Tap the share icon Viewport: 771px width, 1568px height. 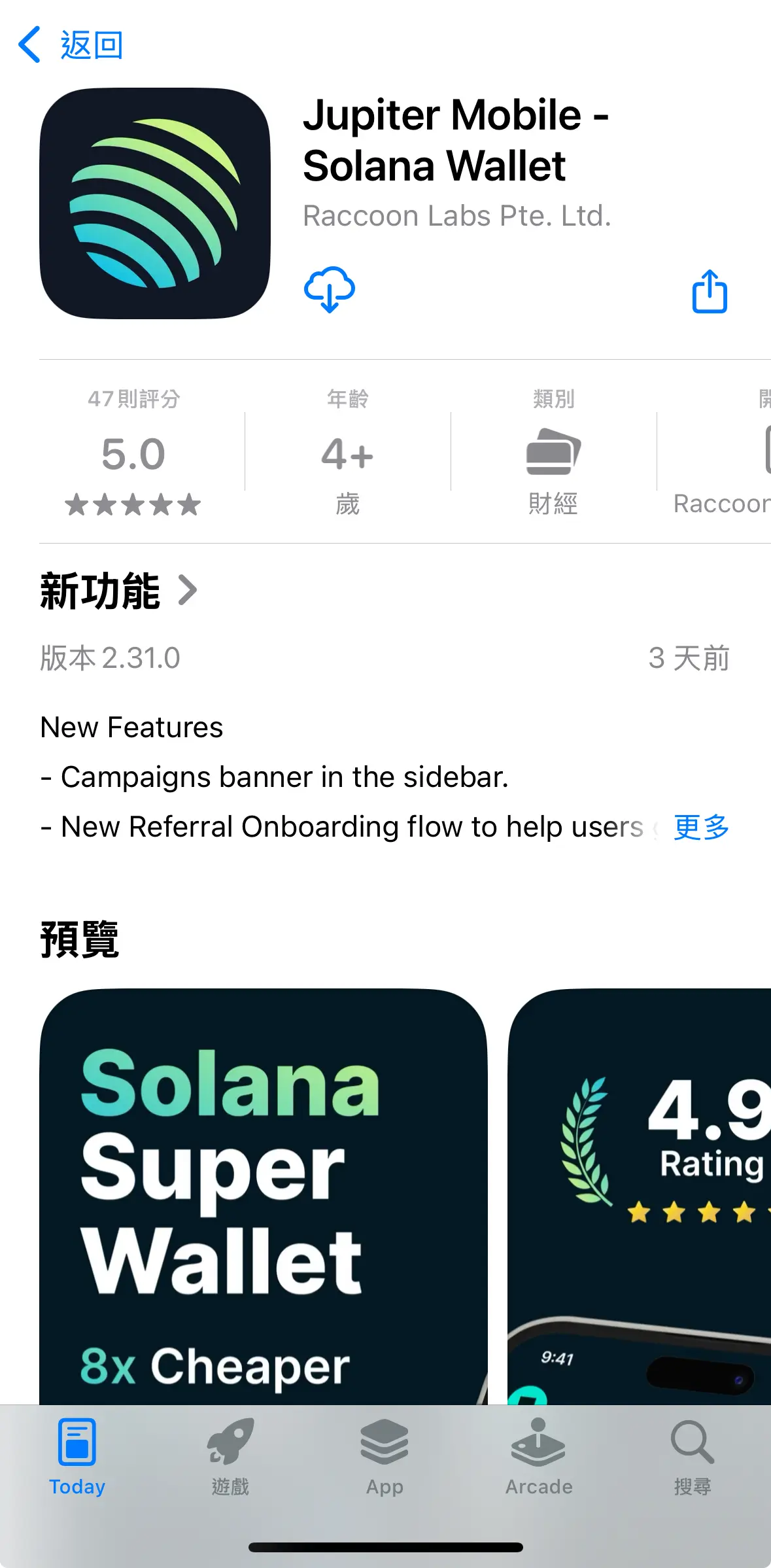pos(710,291)
